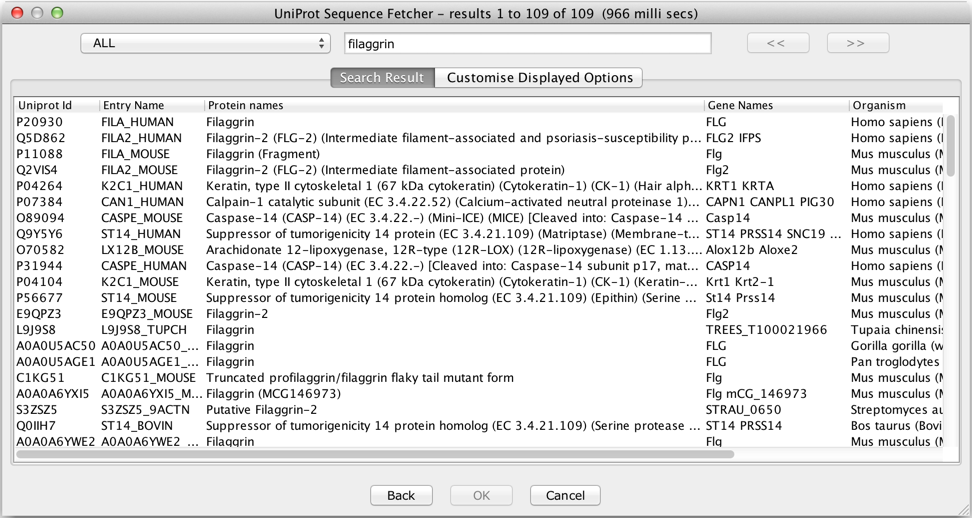The image size is (972, 518).
Task: Click the 'Filaggrin (MCG146973)' protein name
Action: pos(273,394)
